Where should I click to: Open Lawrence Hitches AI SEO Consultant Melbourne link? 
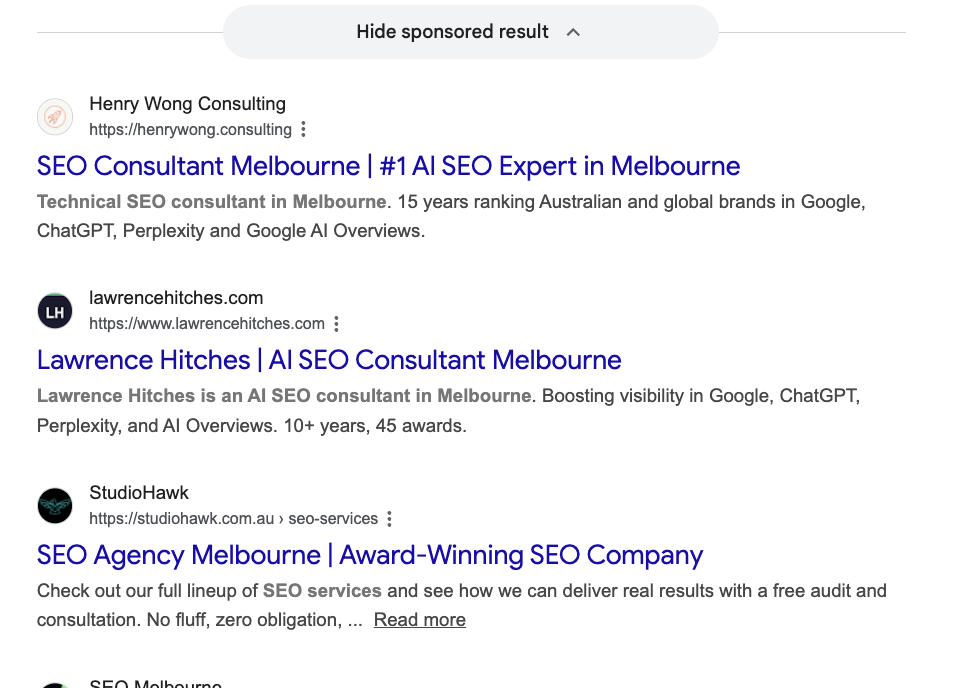329,360
